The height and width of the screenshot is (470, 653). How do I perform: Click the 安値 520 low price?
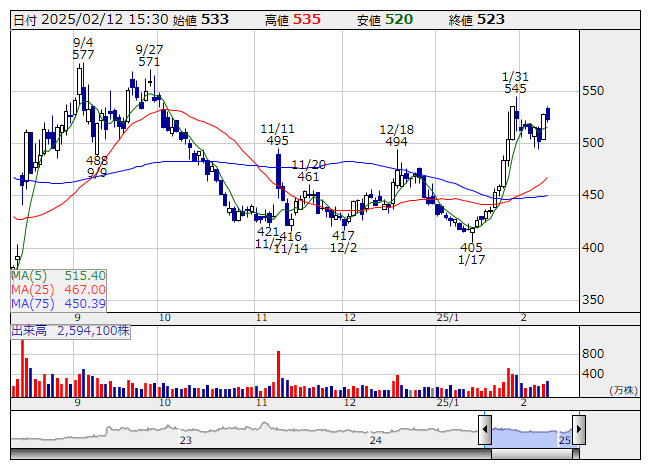coord(385,20)
